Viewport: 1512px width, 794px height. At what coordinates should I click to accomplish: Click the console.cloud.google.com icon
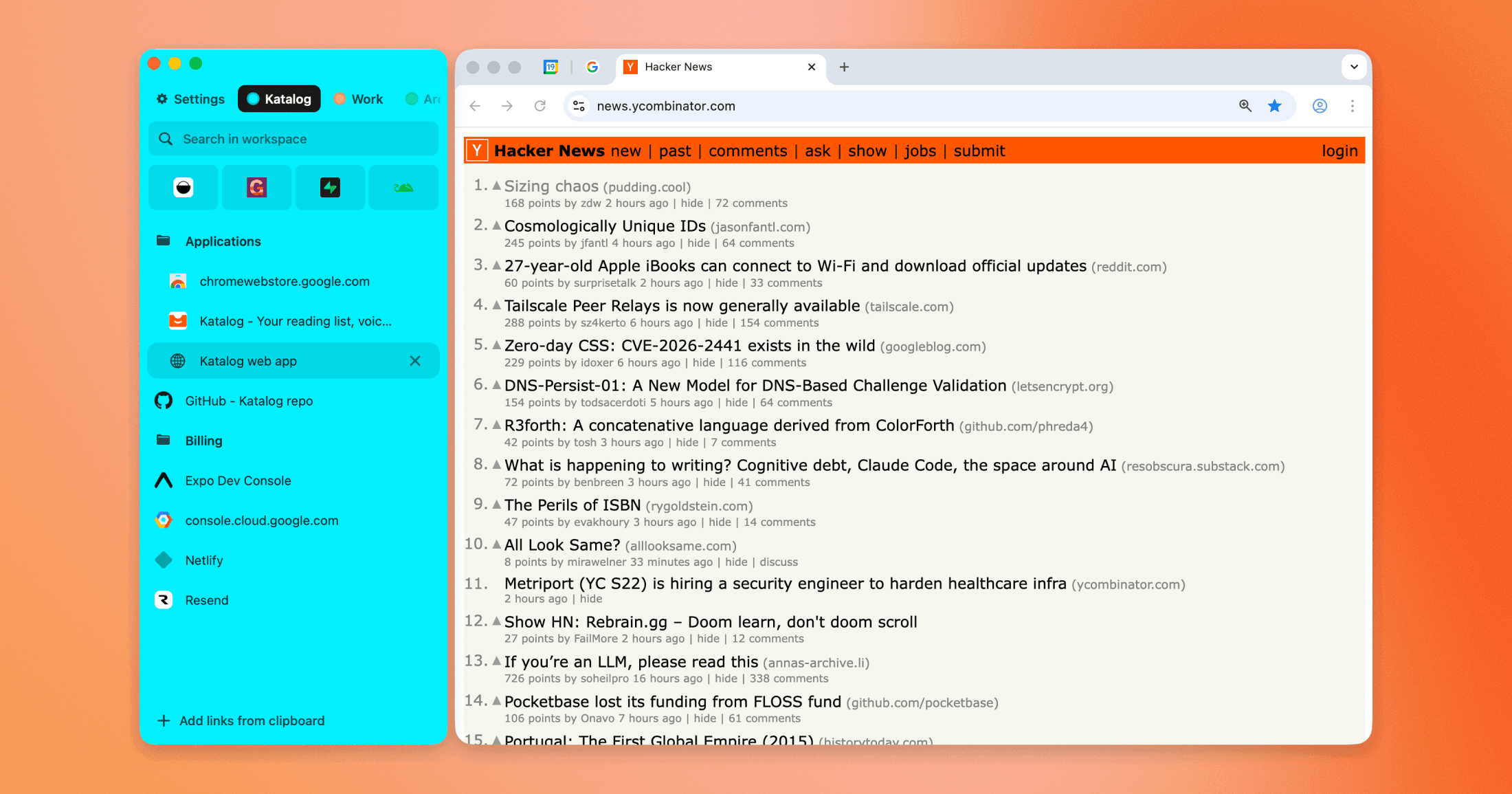(x=164, y=520)
